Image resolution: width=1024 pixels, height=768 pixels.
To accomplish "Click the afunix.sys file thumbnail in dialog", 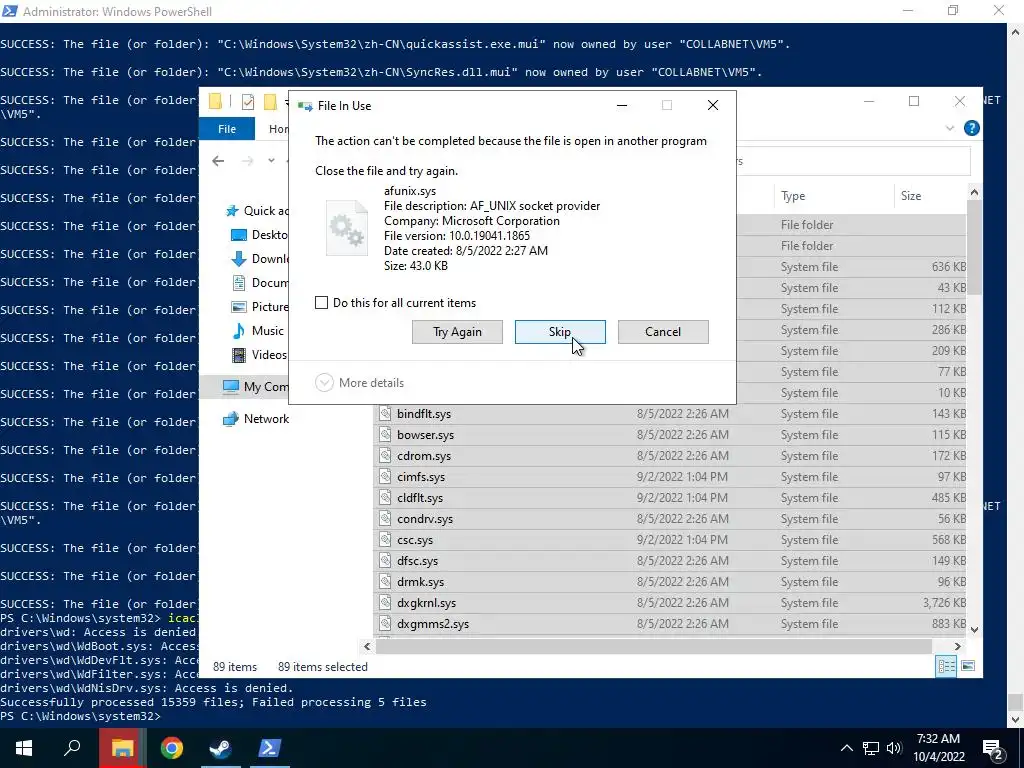I will 347,228.
